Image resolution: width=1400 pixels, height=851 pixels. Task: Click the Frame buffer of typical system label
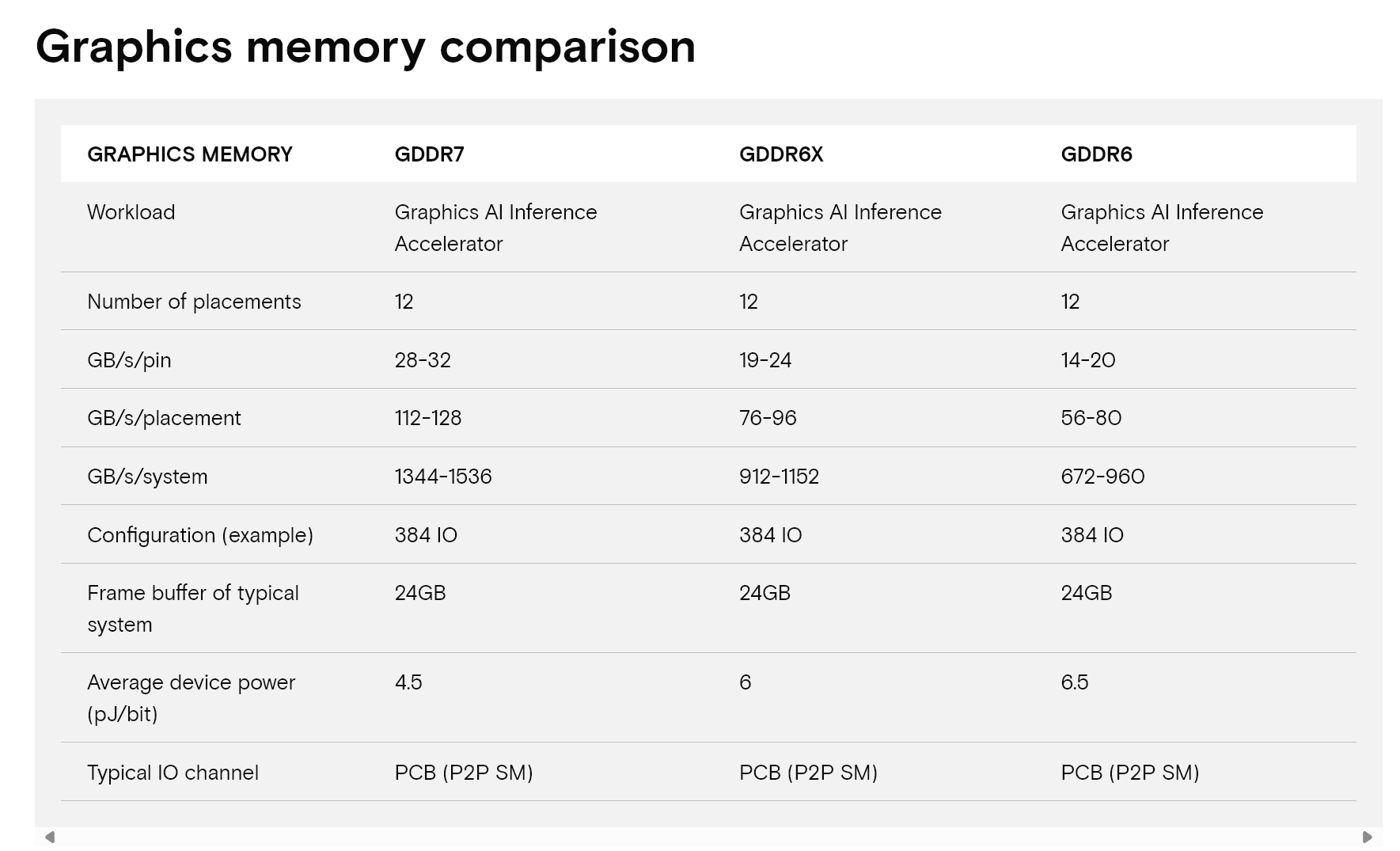[x=193, y=609]
